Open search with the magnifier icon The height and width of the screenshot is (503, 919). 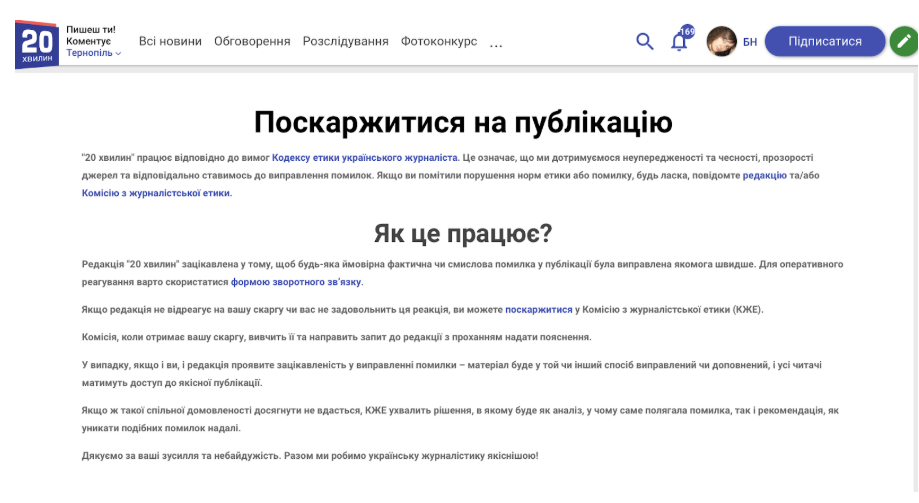point(645,41)
